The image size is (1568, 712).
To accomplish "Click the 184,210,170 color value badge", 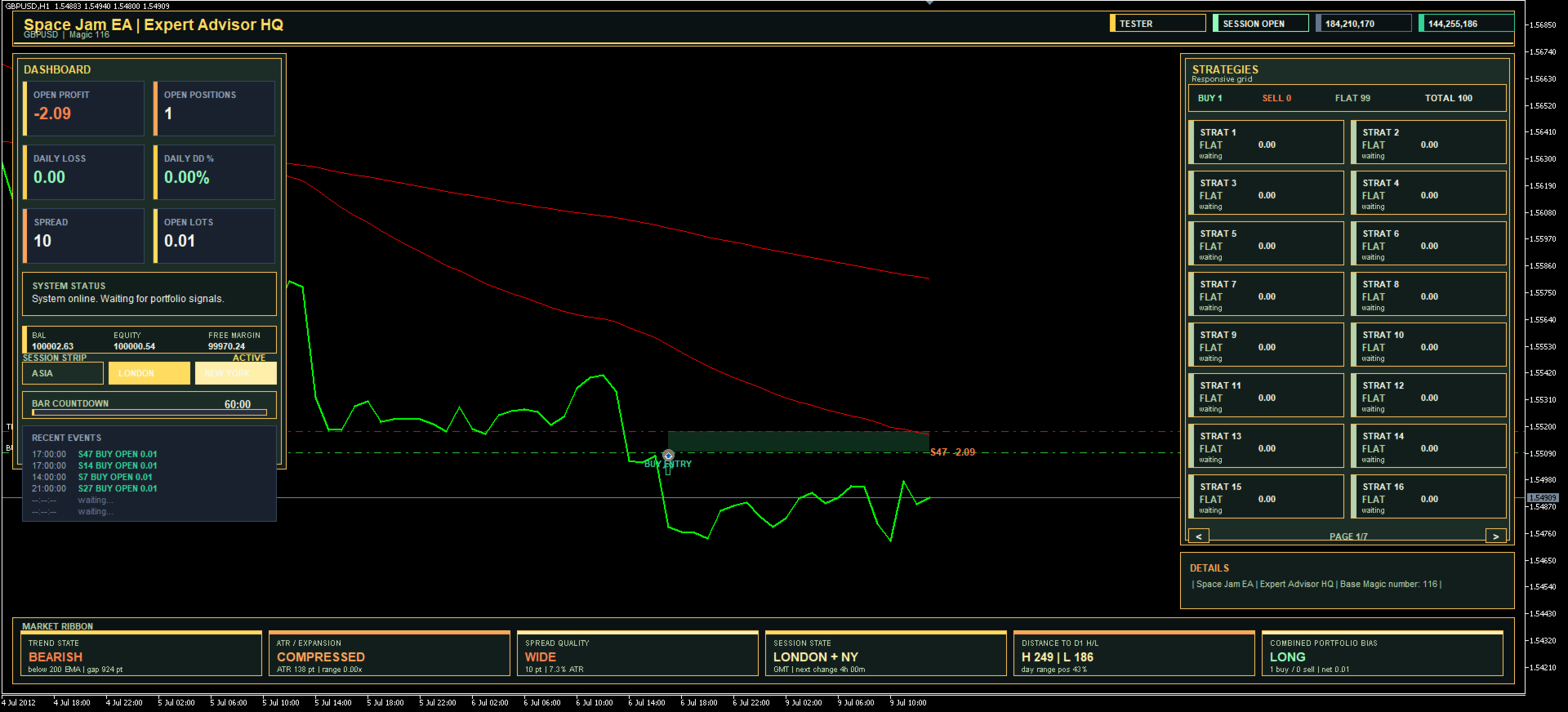I will [x=1364, y=24].
